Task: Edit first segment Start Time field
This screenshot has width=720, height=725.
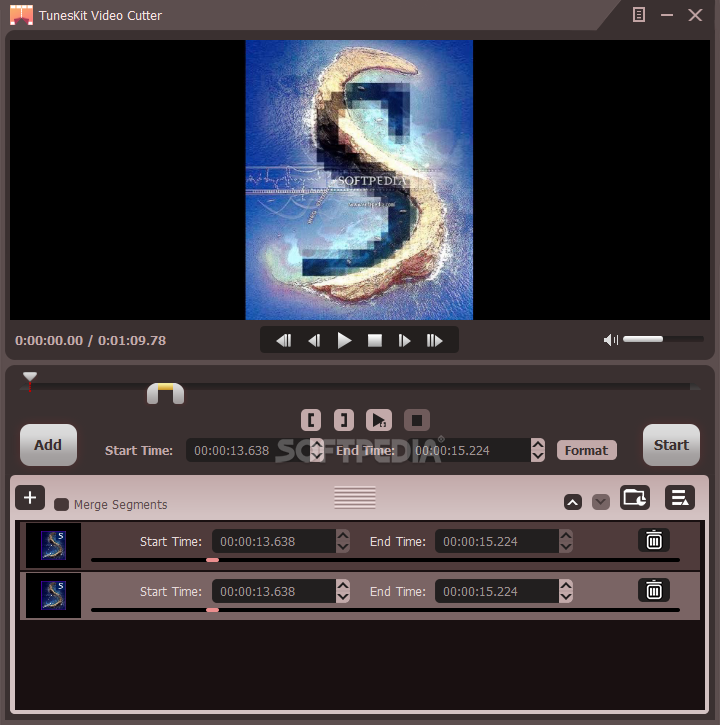Action: click(x=274, y=541)
